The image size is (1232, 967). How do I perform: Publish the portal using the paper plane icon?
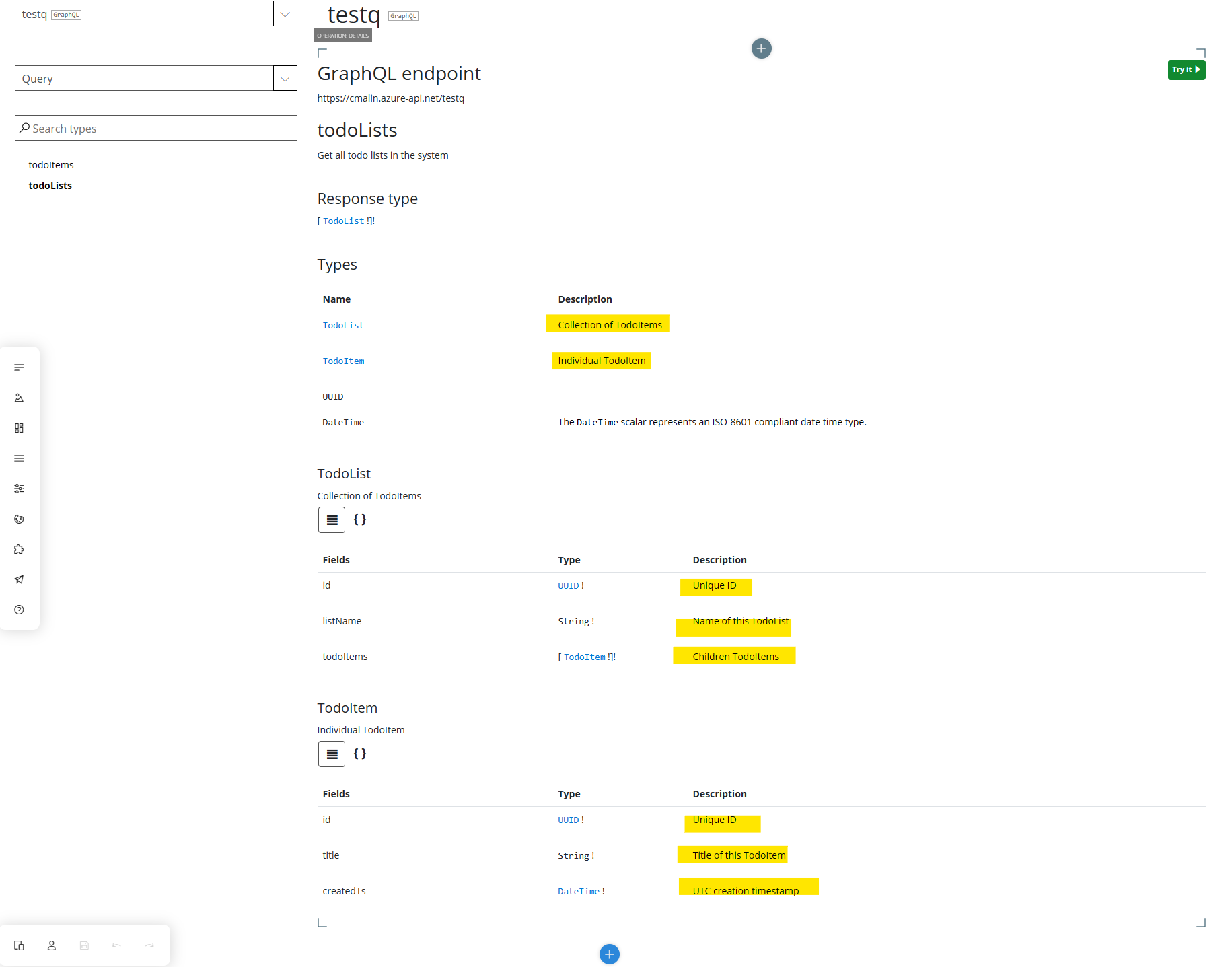coord(19,579)
